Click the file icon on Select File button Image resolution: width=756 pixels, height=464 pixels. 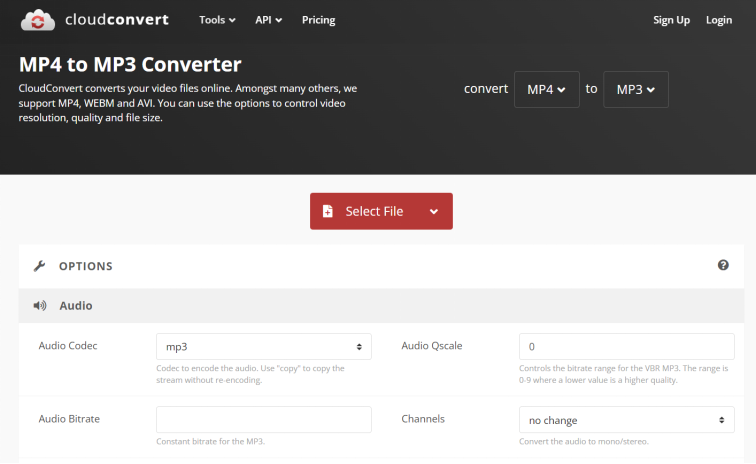[327, 211]
